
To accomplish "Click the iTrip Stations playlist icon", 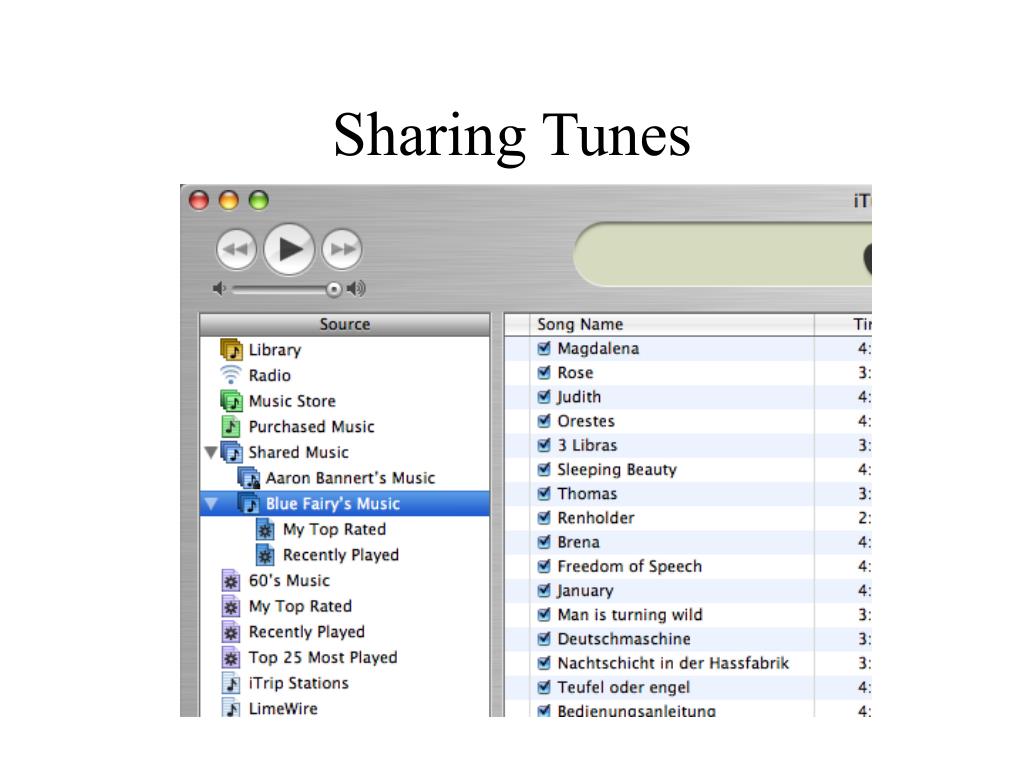I will [x=231, y=683].
